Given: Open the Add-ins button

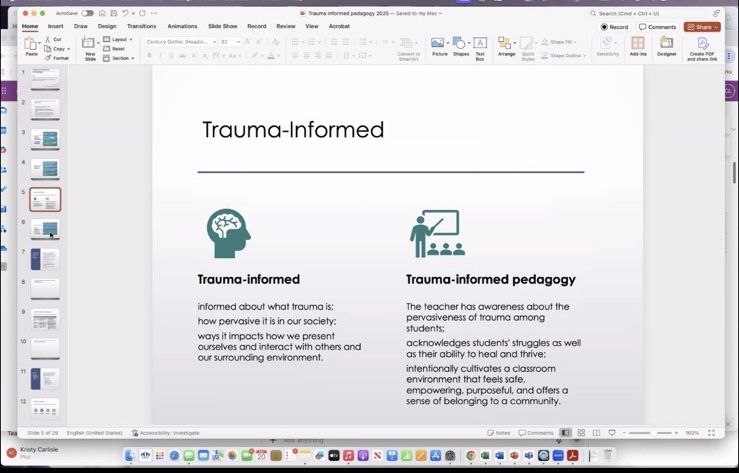Looking at the screenshot, I should pos(637,46).
